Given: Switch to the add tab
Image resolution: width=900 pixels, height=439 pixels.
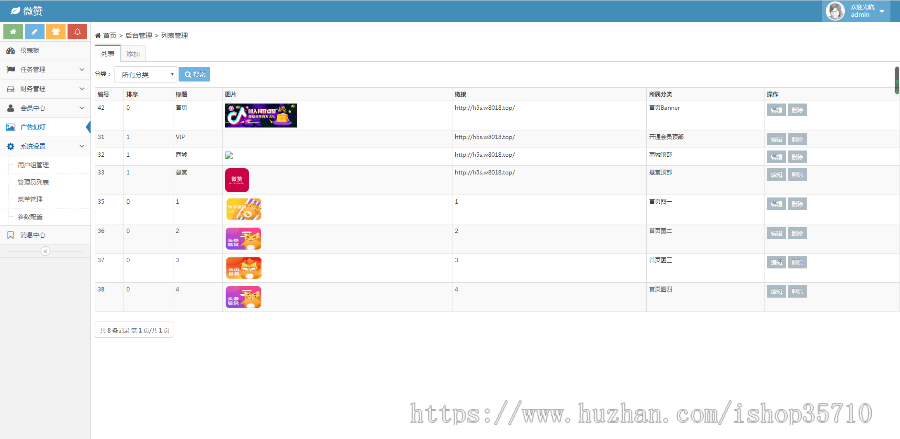Looking at the screenshot, I should point(133,54).
